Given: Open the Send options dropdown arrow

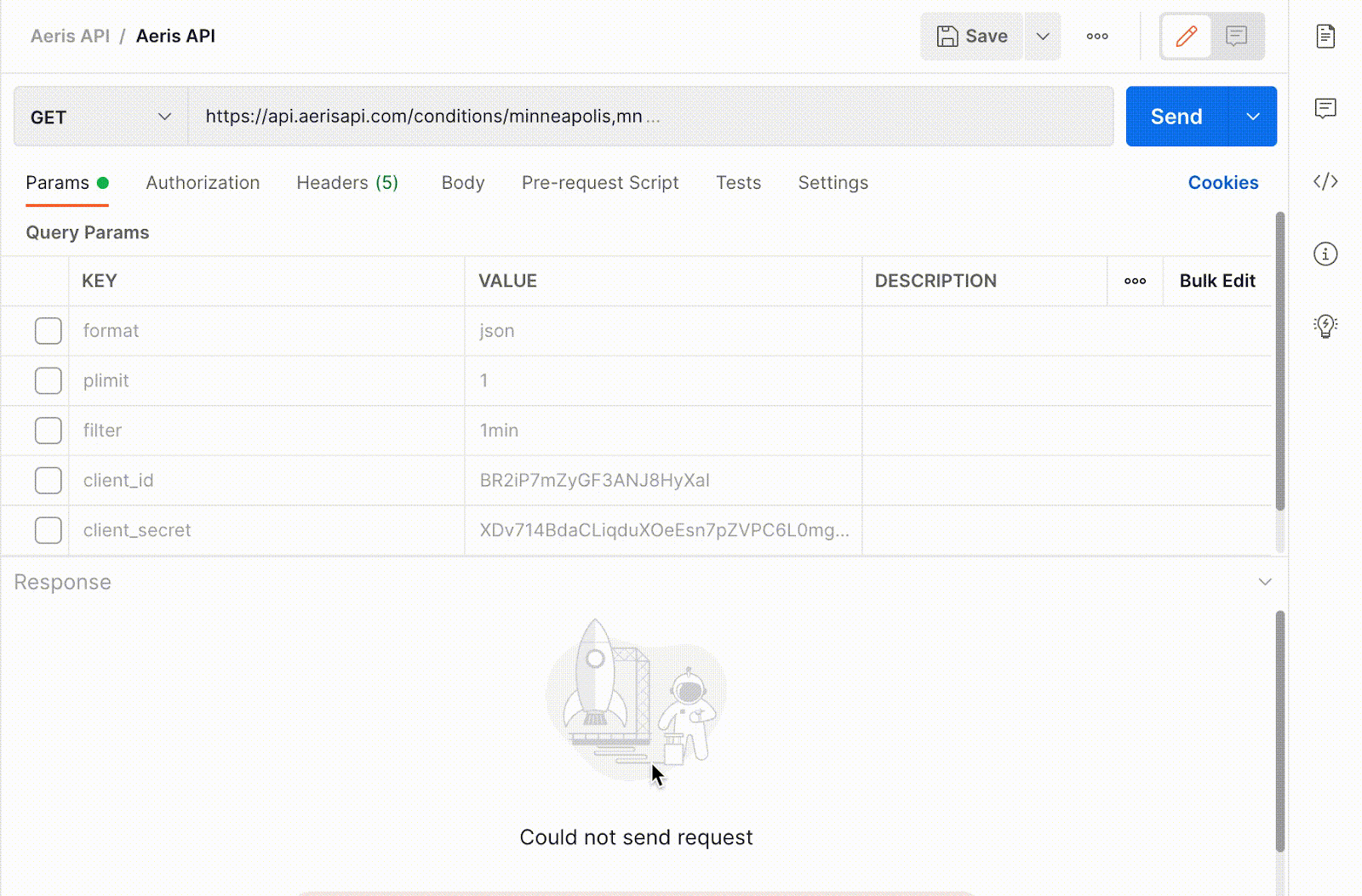Looking at the screenshot, I should point(1253,117).
